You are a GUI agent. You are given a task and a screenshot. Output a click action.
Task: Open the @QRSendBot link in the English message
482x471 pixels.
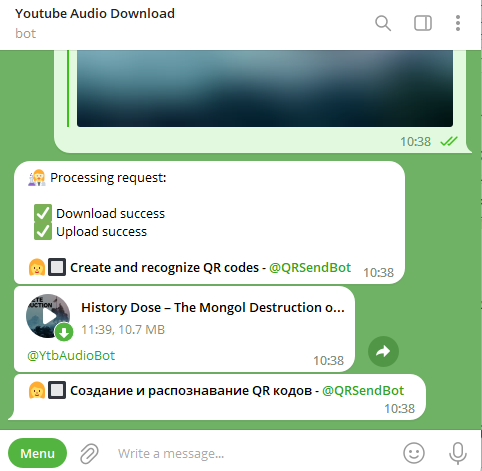coord(310,267)
